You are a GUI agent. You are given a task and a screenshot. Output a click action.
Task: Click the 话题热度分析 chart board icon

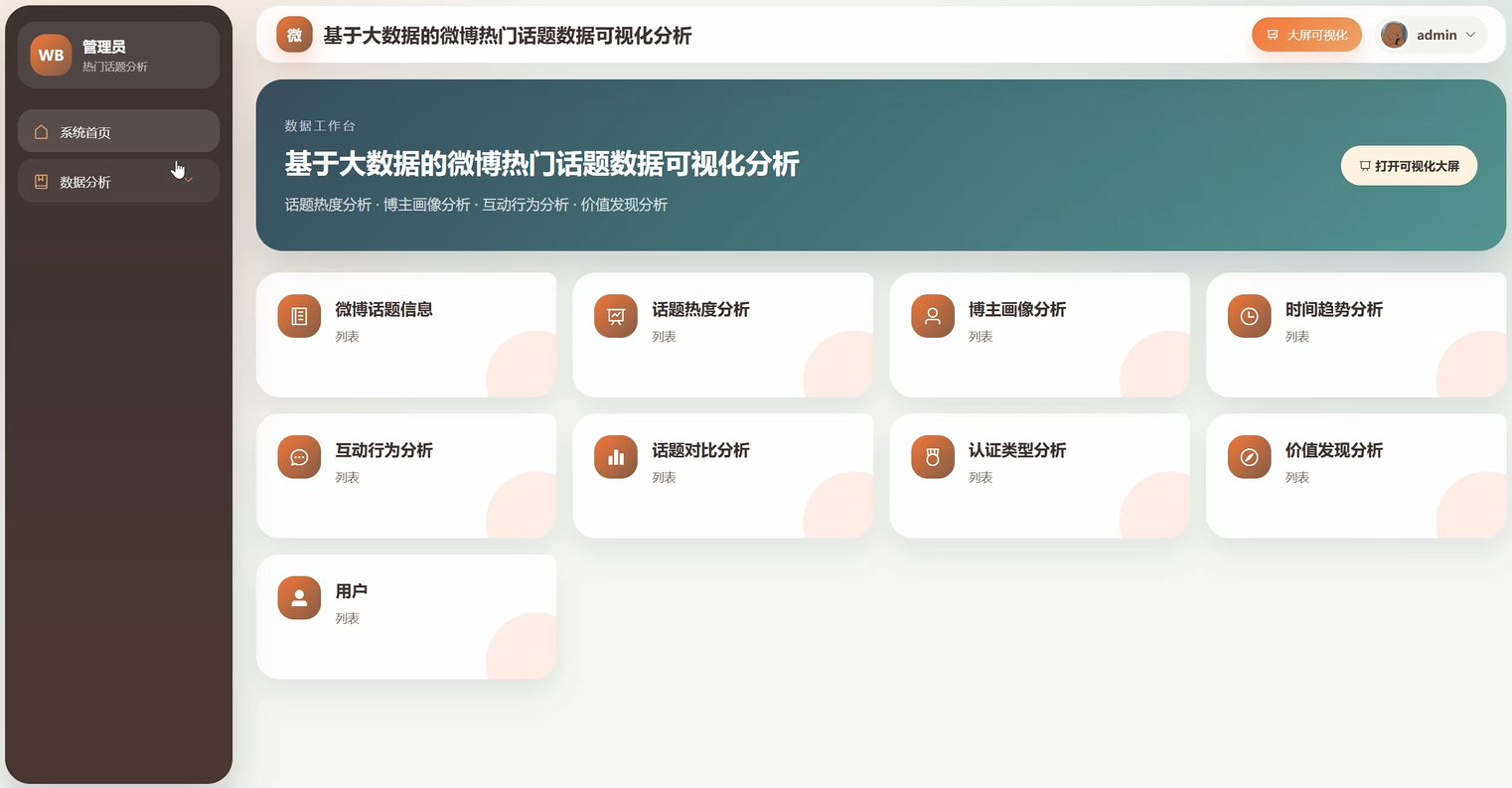[x=616, y=316]
